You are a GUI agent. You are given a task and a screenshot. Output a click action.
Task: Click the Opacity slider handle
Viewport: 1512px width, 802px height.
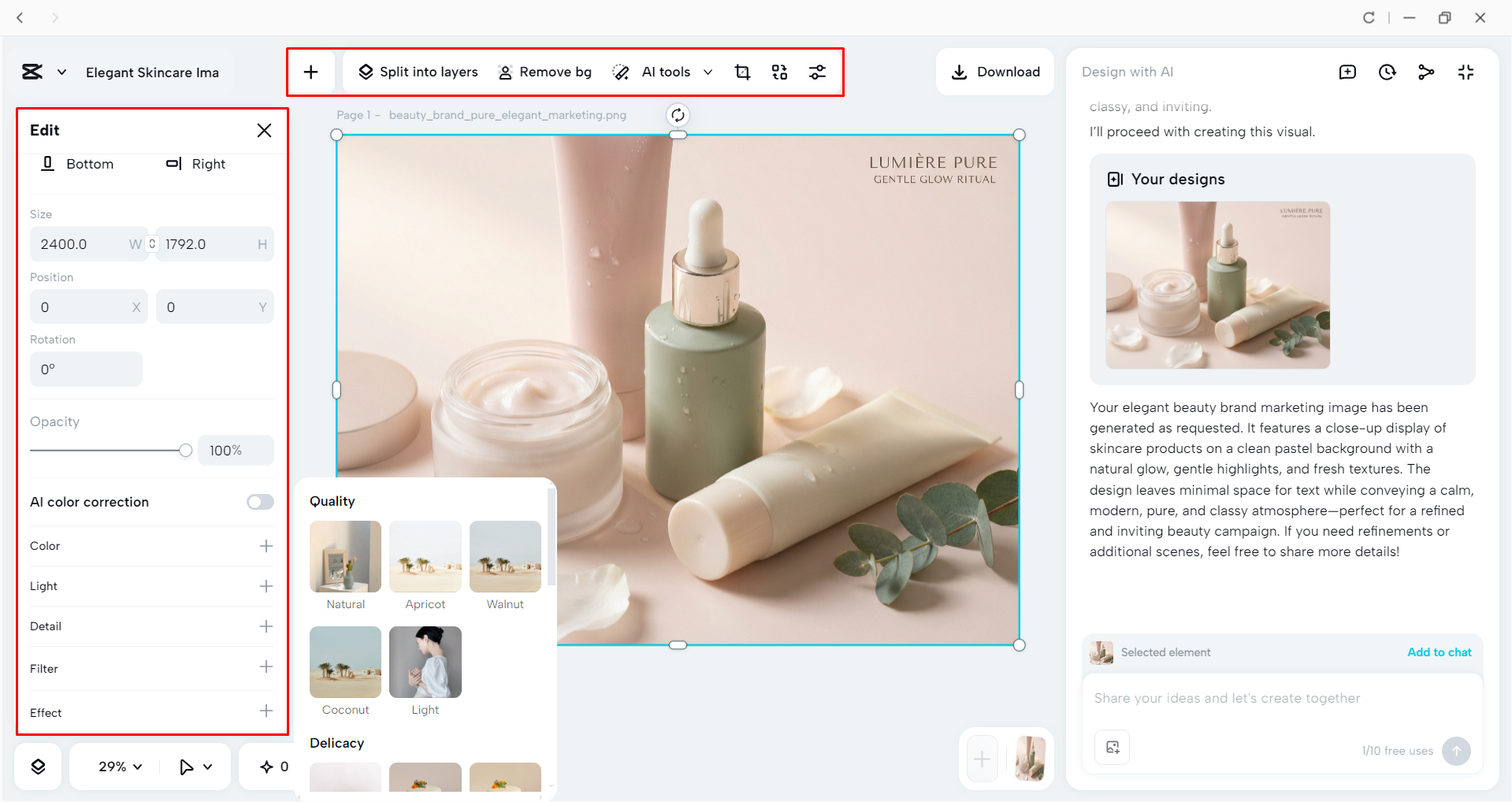185,451
